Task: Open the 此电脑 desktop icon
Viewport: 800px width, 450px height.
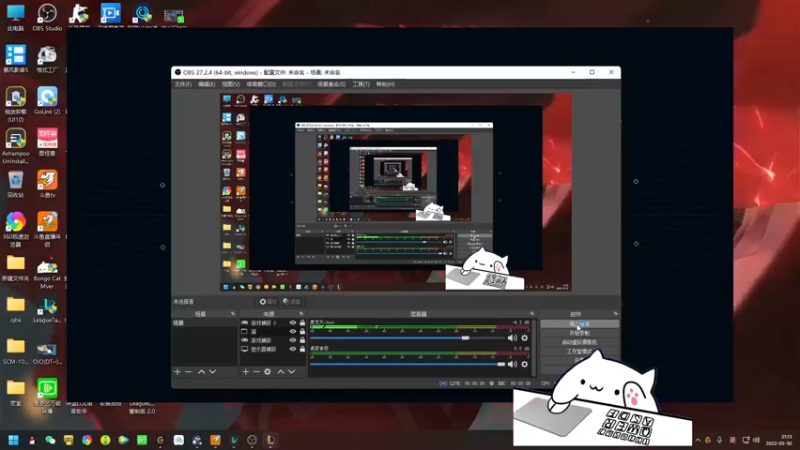Action: click(x=15, y=17)
